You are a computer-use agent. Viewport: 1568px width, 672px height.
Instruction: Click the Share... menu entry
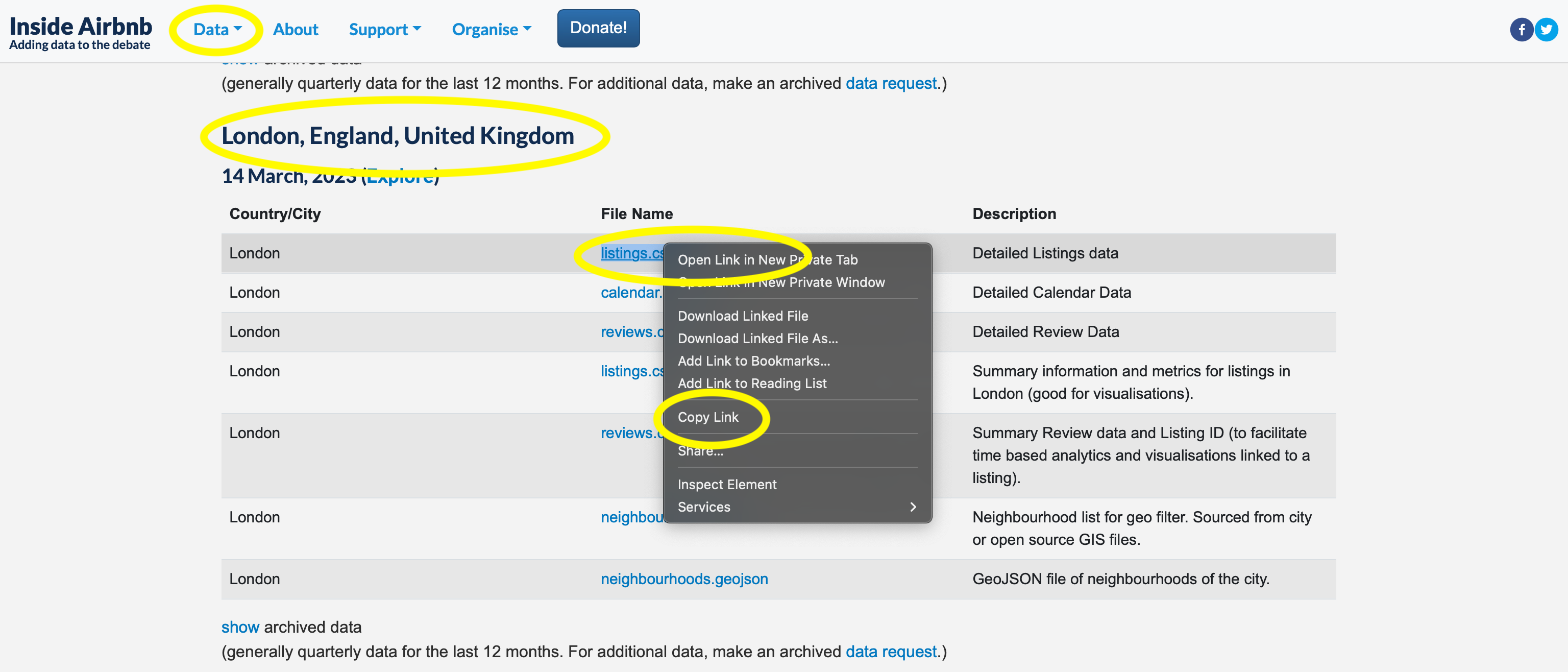(700, 451)
